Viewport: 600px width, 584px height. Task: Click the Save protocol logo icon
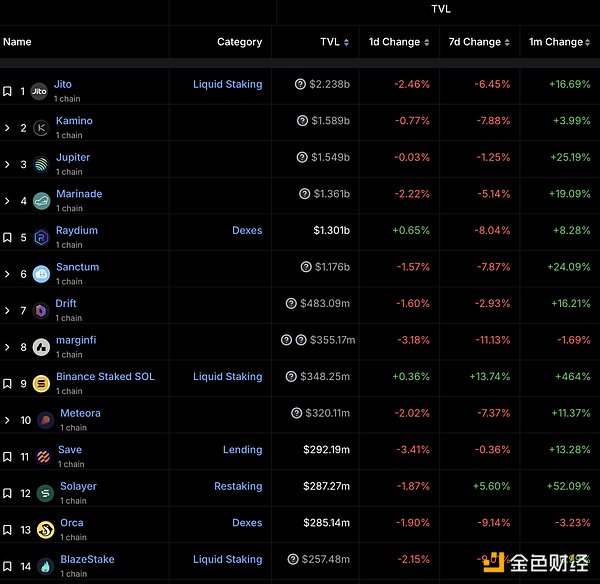coord(44,457)
